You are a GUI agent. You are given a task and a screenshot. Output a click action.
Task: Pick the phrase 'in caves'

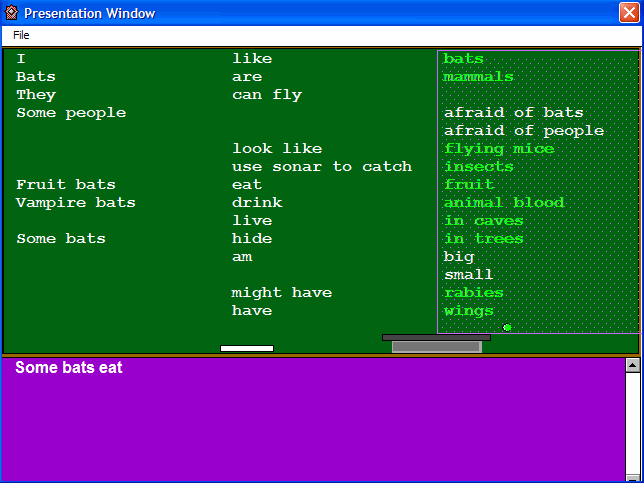coord(484,221)
